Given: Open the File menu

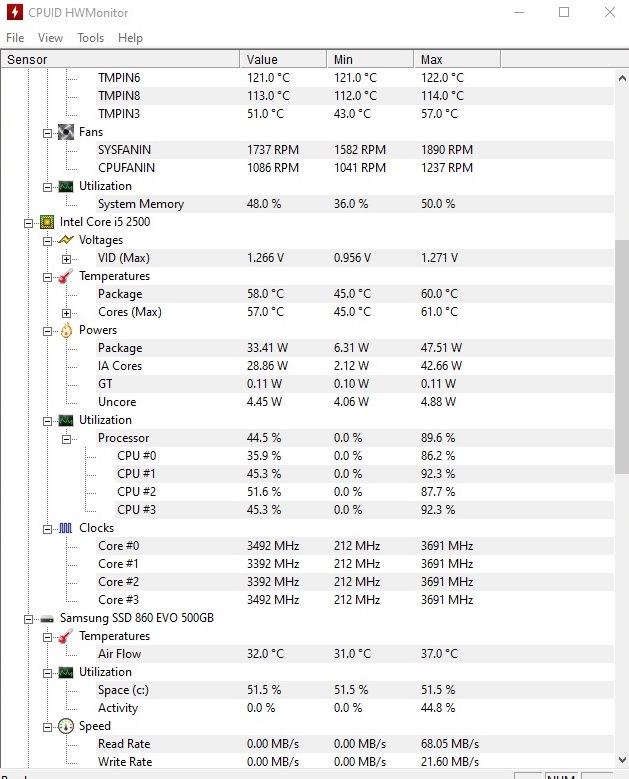Looking at the screenshot, I should click(x=15, y=38).
